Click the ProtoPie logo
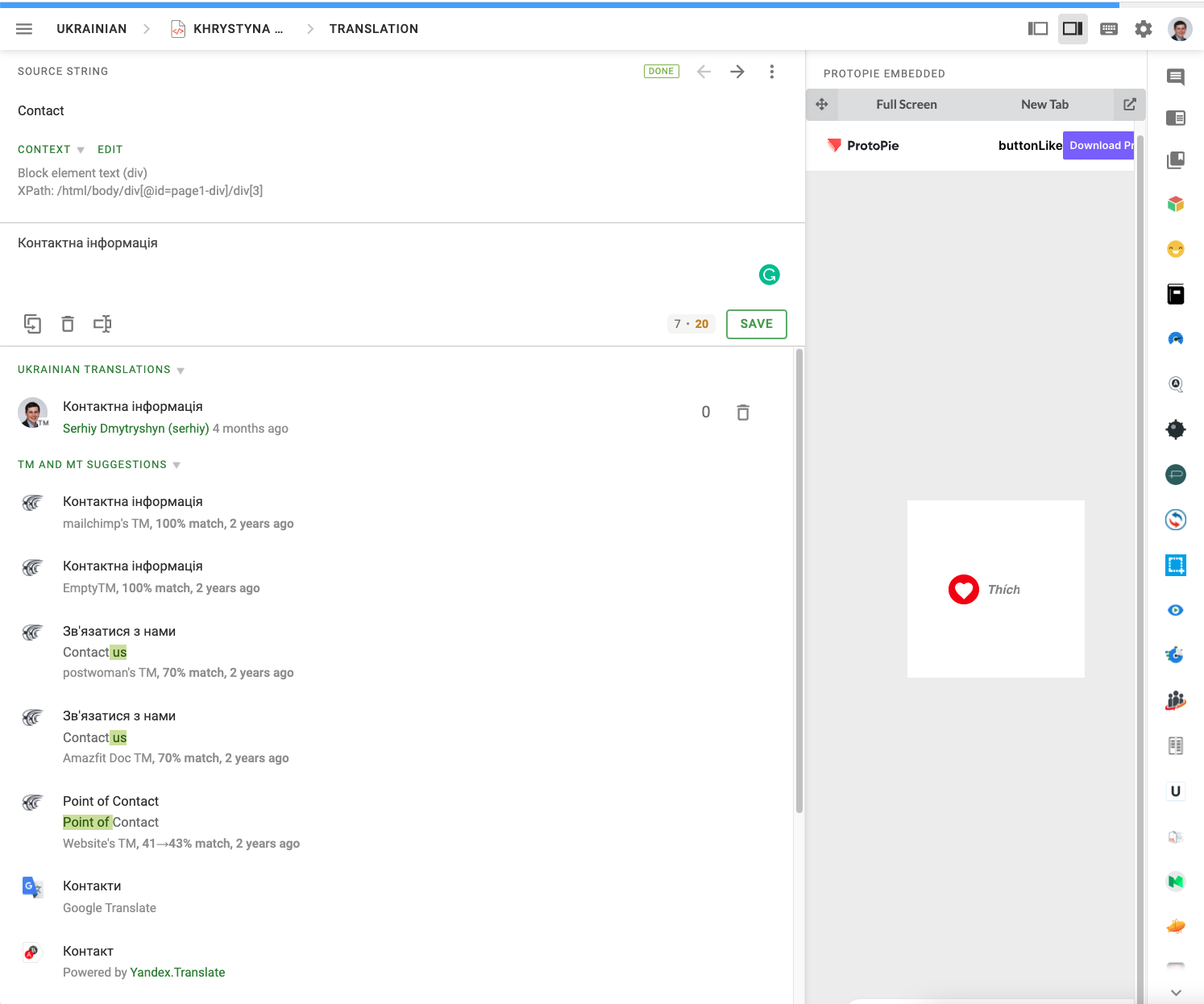Image resolution: width=1204 pixels, height=1004 pixels. click(x=863, y=146)
